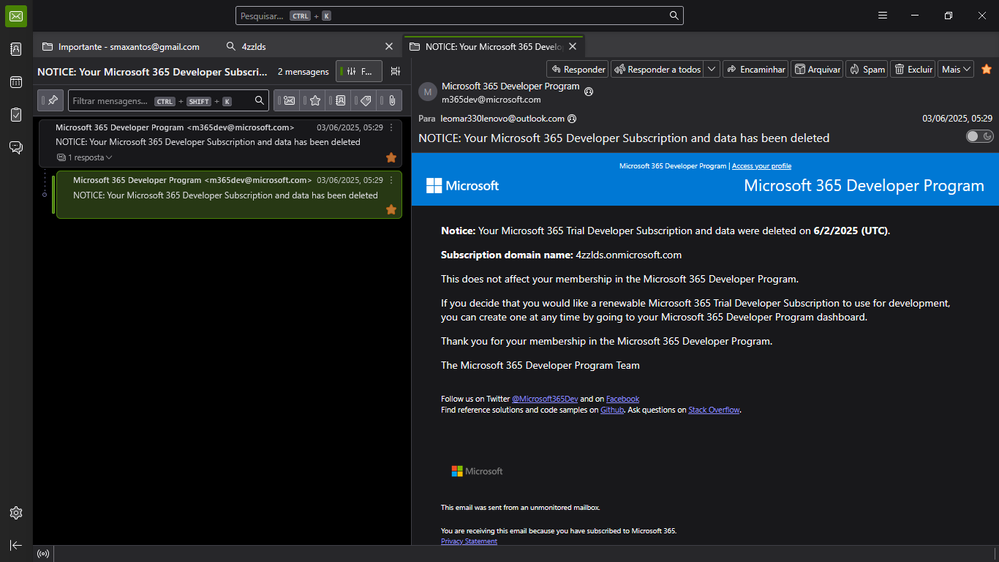Open the Tasks space in sidebar
The height and width of the screenshot is (562, 999).
pyautogui.click(x=16, y=115)
